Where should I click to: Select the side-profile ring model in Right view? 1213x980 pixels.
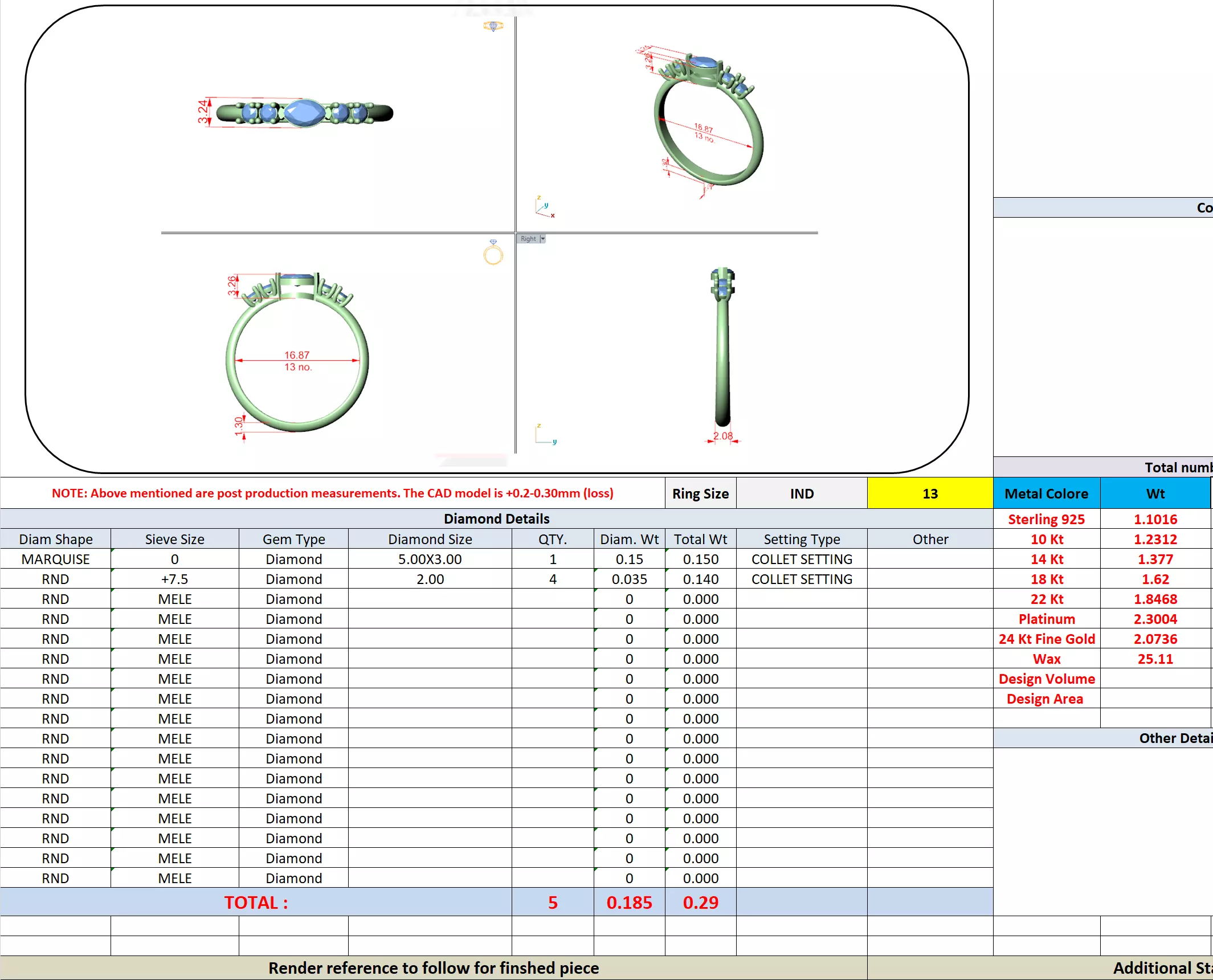pyautogui.click(x=722, y=348)
